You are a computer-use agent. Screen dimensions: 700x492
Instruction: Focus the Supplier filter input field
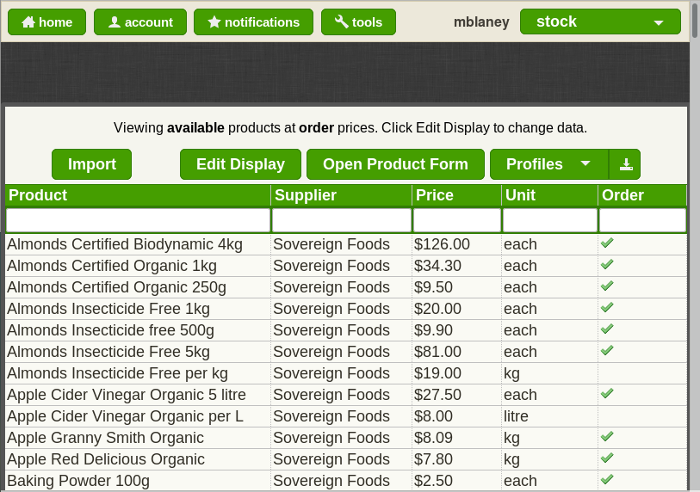[x=342, y=220]
